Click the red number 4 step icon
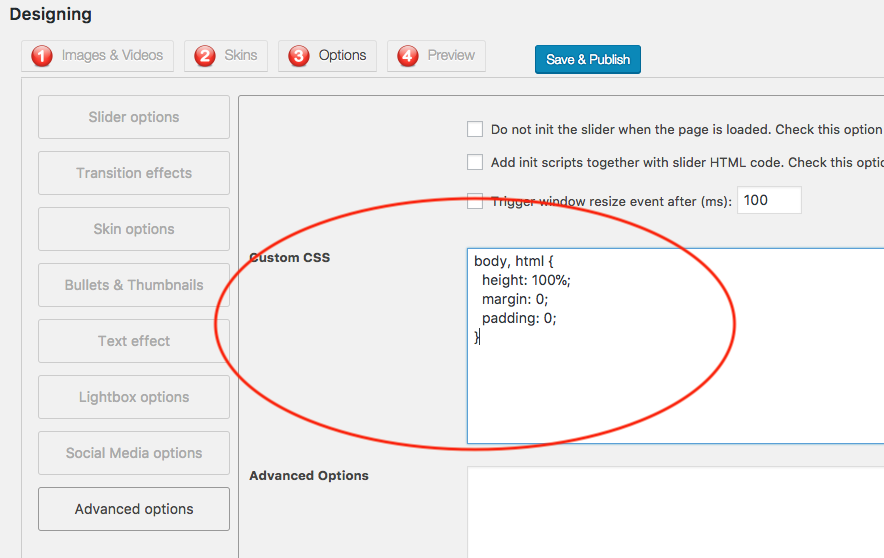 pyautogui.click(x=408, y=56)
